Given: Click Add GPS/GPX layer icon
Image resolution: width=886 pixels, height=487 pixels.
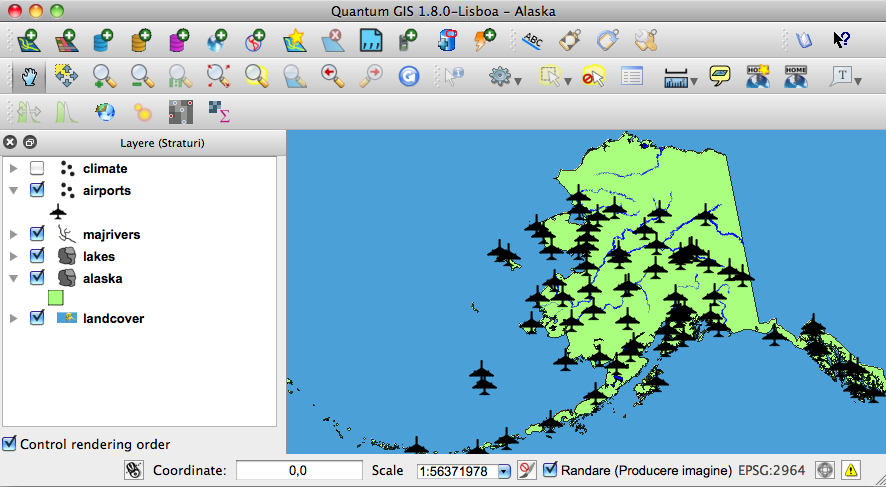Looking at the screenshot, I should pyautogui.click(x=408, y=41).
